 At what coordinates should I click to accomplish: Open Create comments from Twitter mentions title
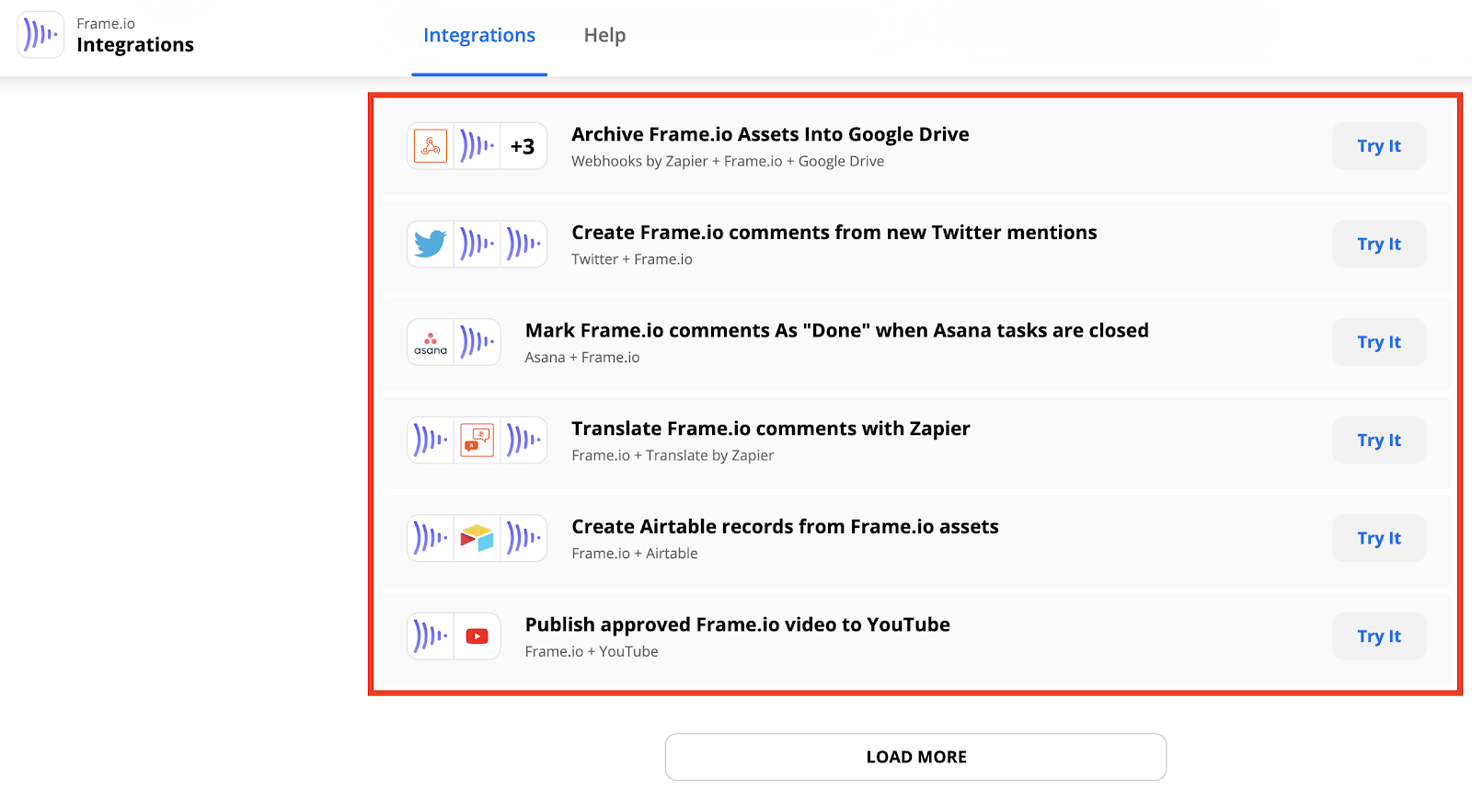point(834,233)
